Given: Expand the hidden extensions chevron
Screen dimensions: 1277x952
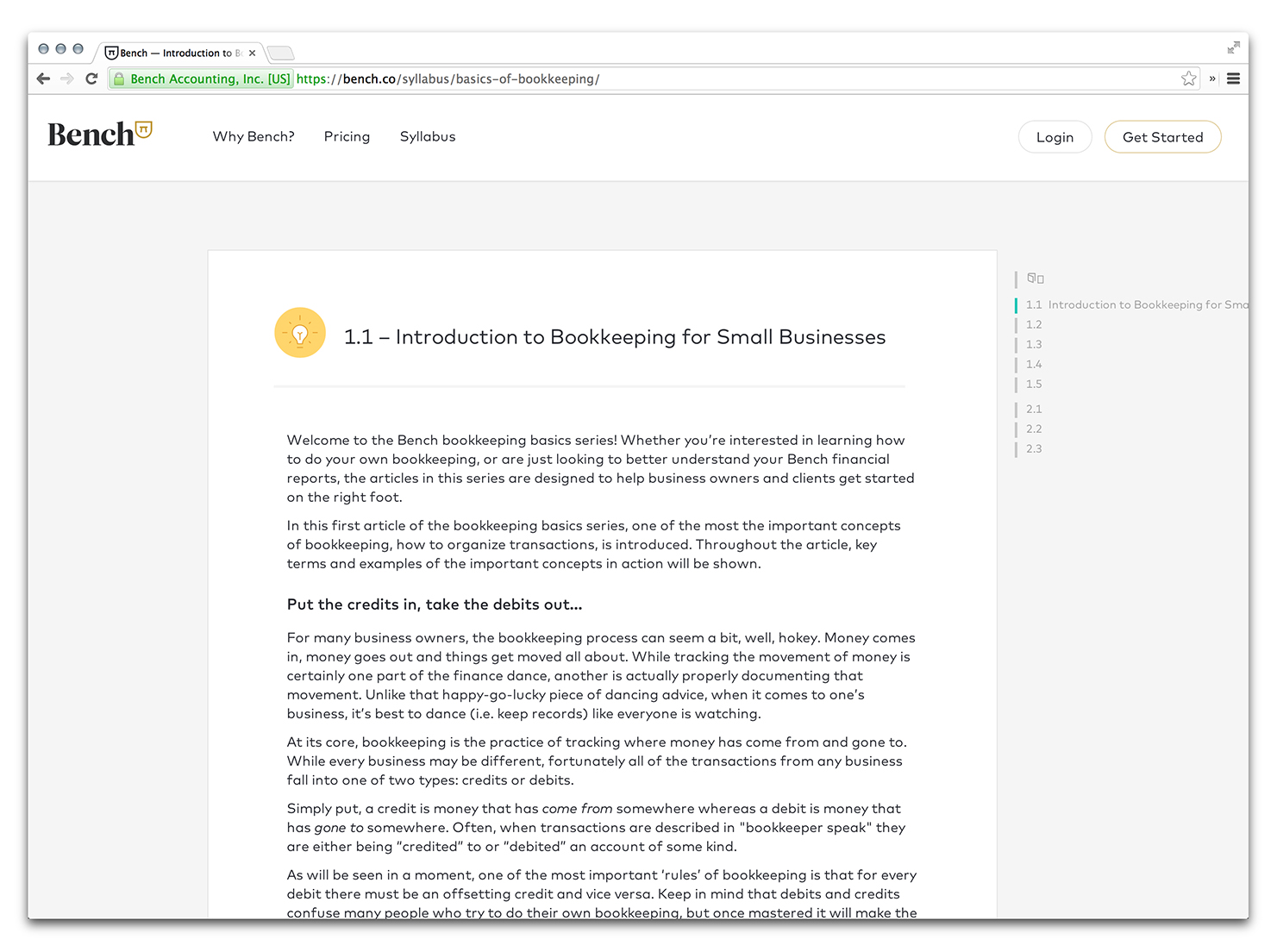Looking at the screenshot, I should [x=1212, y=78].
